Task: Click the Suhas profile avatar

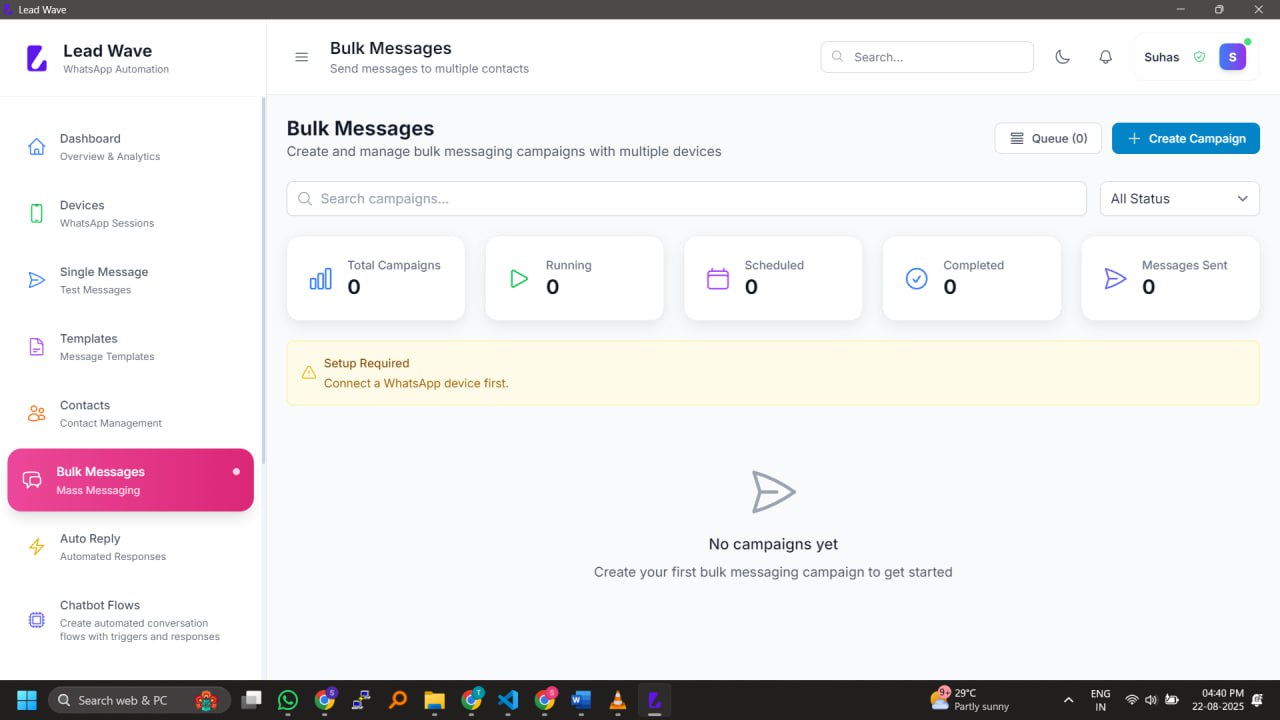Action: tap(1232, 57)
